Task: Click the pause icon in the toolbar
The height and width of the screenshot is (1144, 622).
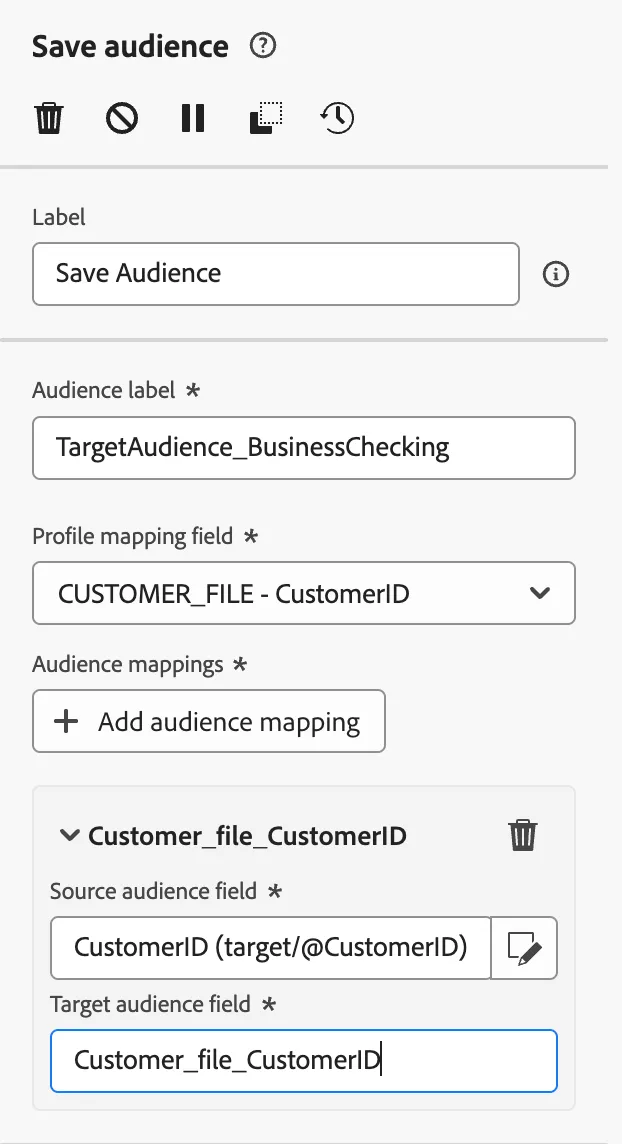Action: (193, 117)
